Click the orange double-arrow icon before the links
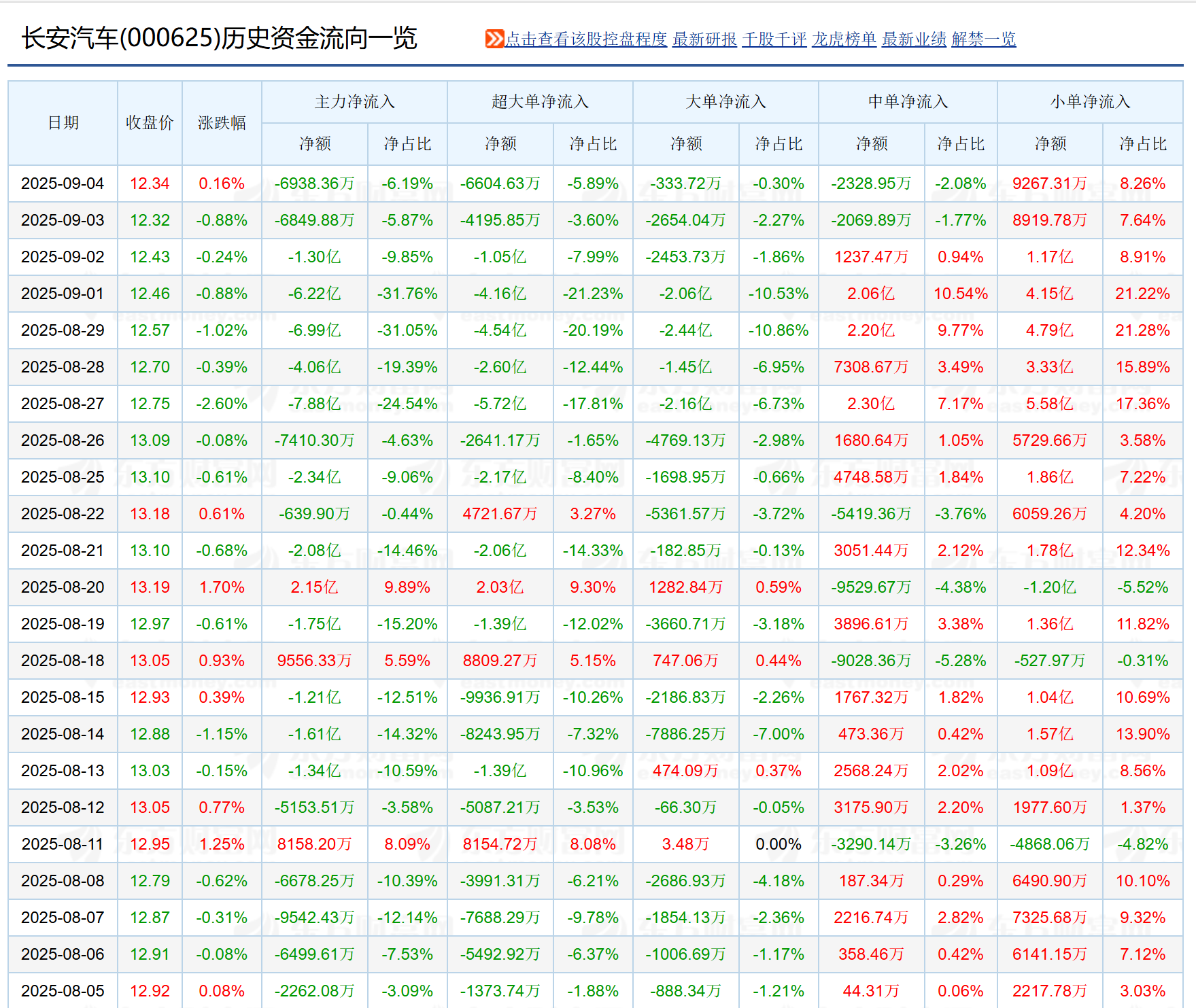 click(494, 39)
